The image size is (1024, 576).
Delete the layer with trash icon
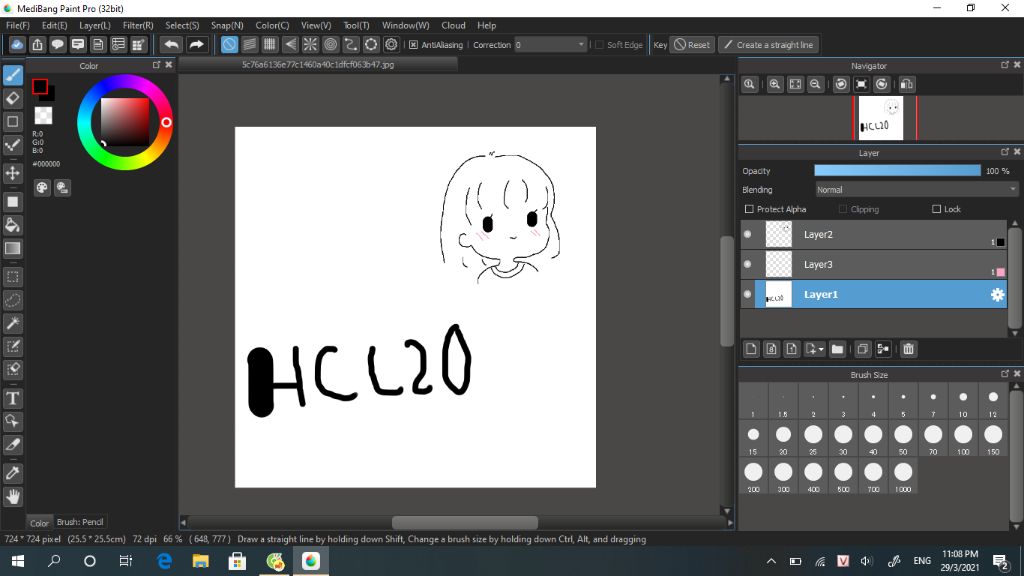(908, 349)
